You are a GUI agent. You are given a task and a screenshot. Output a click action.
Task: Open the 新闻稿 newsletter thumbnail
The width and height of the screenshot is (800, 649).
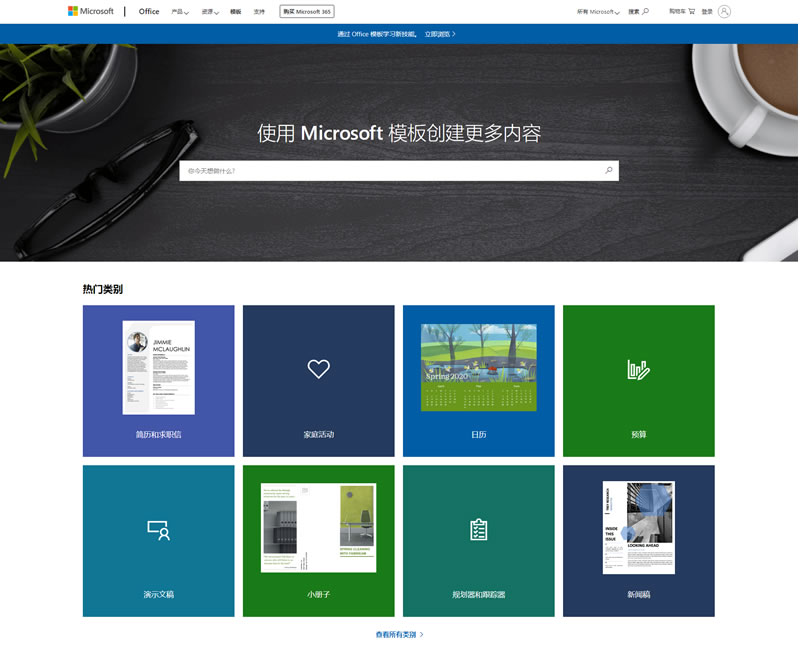[x=639, y=528]
